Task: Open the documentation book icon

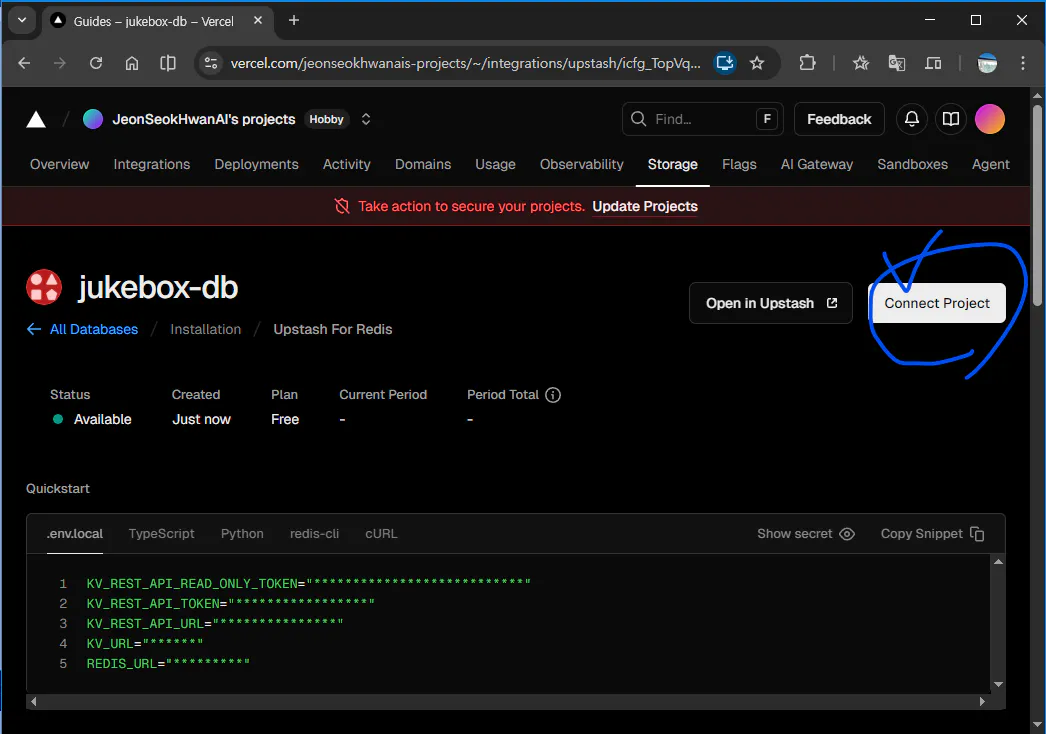Action: pos(951,119)
